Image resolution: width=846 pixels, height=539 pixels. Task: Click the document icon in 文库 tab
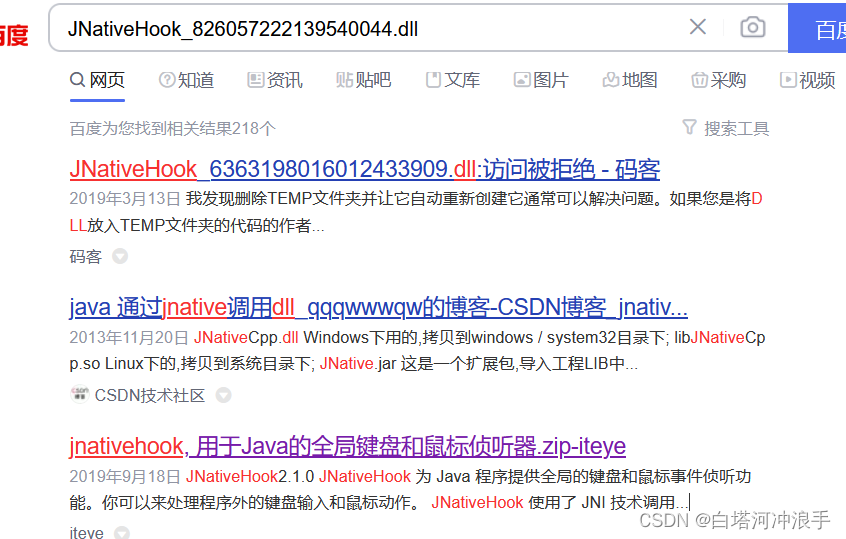pyautogui.click(x=433, y=80)
